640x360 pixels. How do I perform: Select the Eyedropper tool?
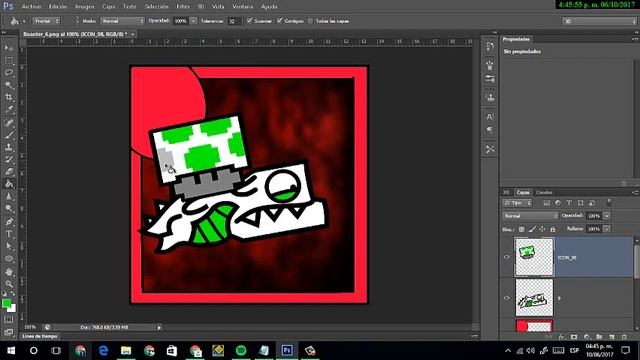[x=9, y=109]
